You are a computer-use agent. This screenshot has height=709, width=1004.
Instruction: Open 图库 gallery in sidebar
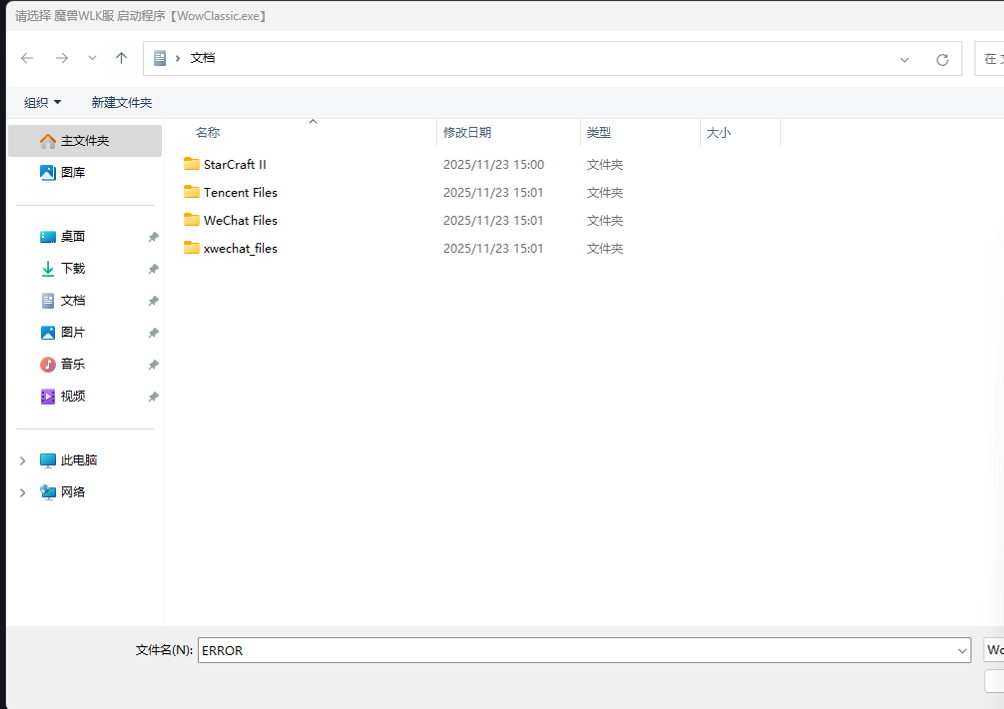[73, 172]
